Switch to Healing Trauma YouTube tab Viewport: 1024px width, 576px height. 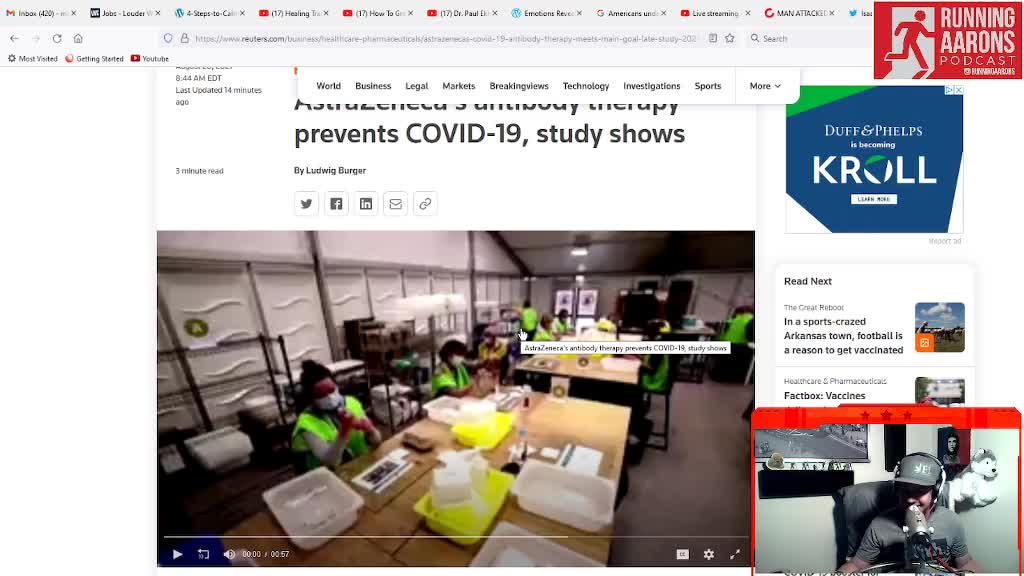[x=292, y=13]
